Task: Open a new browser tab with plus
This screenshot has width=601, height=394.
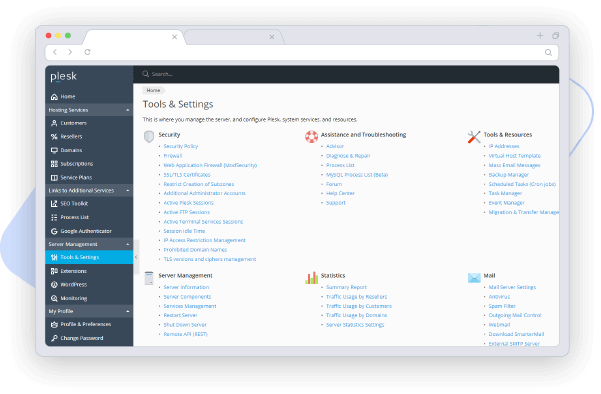Action: click(540, 36)
